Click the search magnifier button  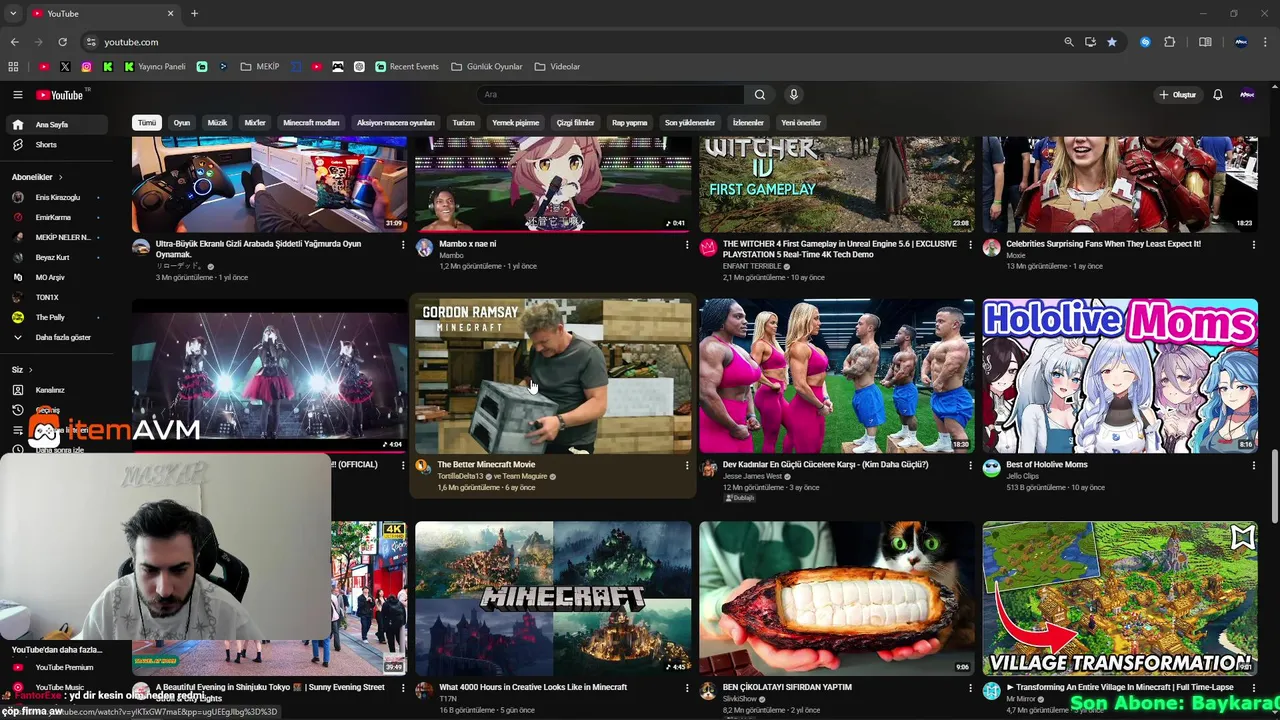tap(760, 95)
